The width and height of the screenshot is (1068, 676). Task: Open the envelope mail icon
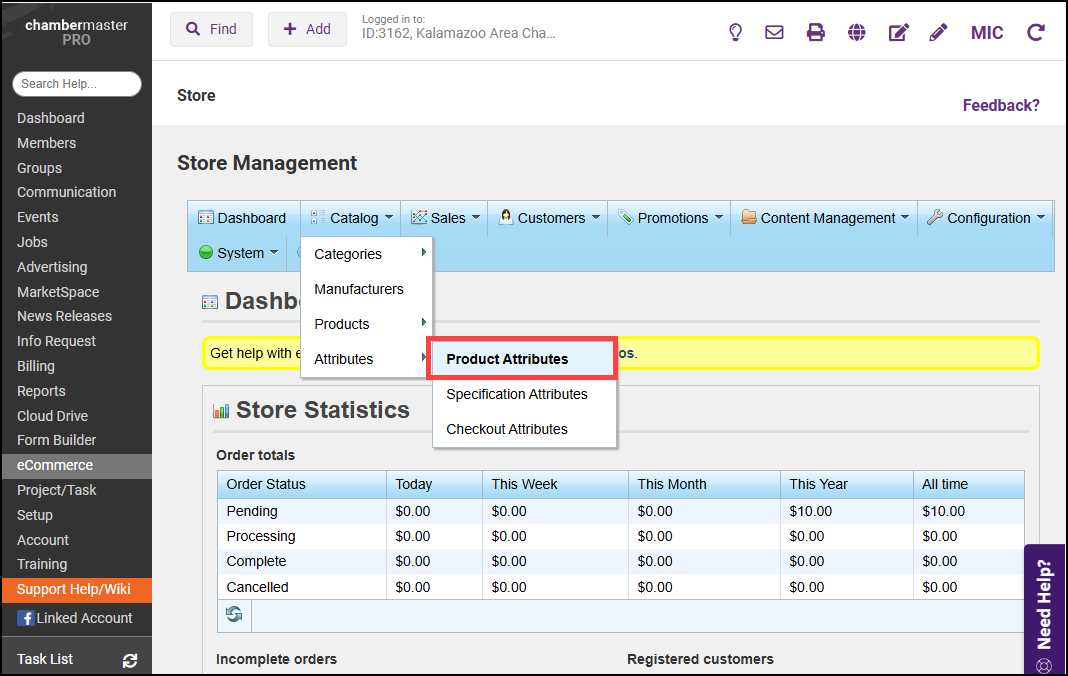[x=774, y=32]
